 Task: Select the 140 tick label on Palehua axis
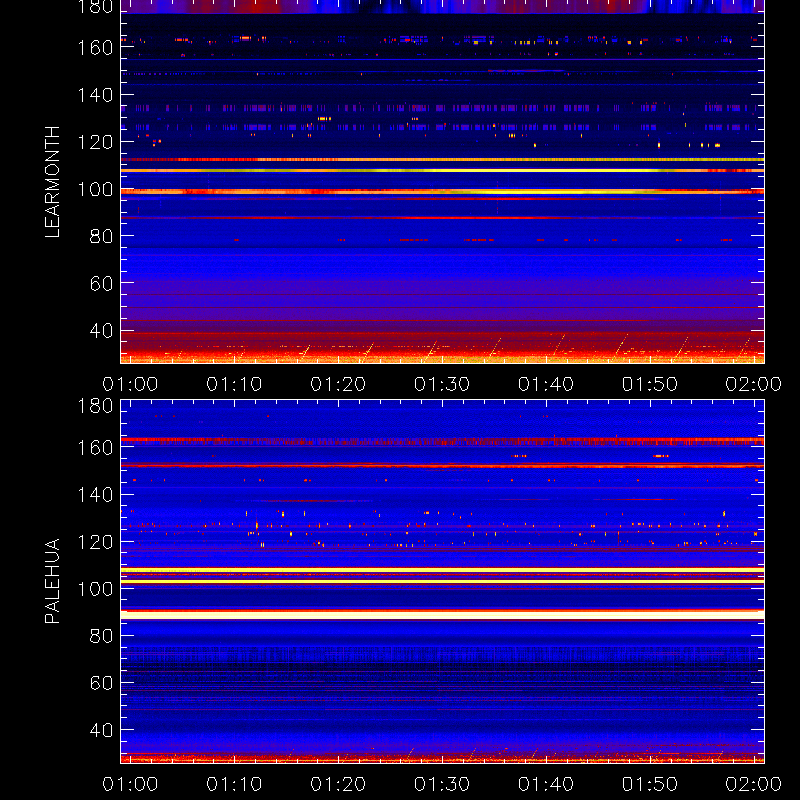point(95,495)
